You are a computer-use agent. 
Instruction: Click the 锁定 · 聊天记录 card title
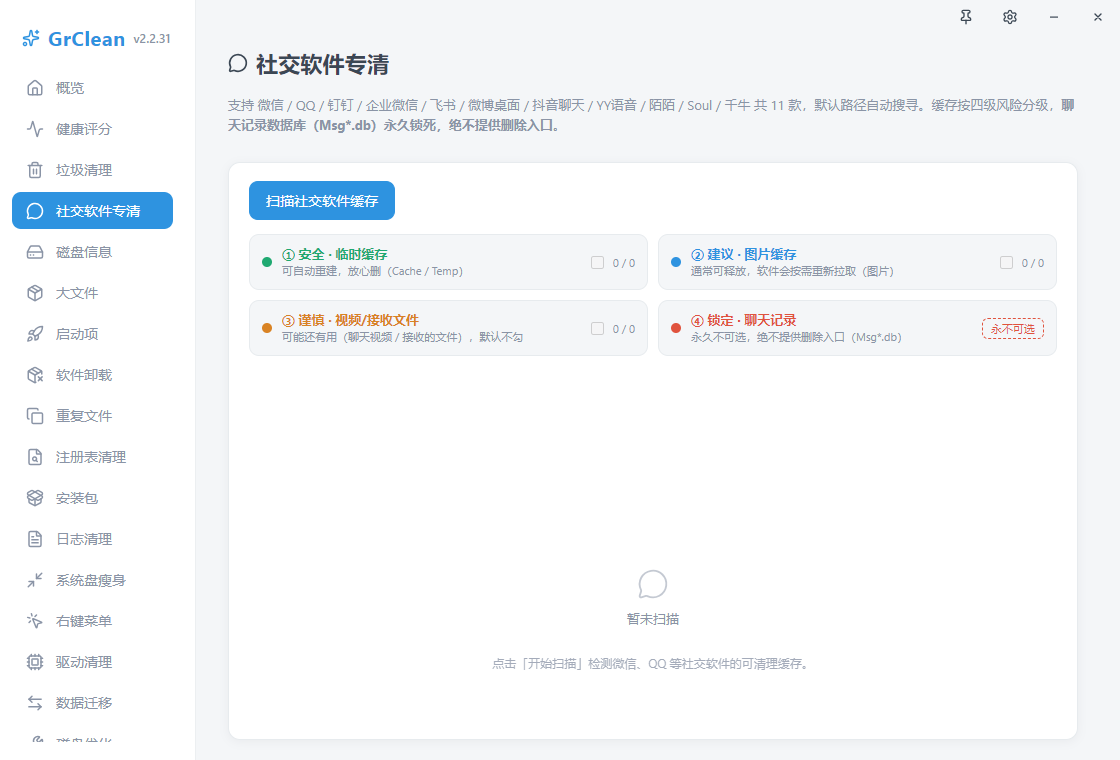coord(744,320)
